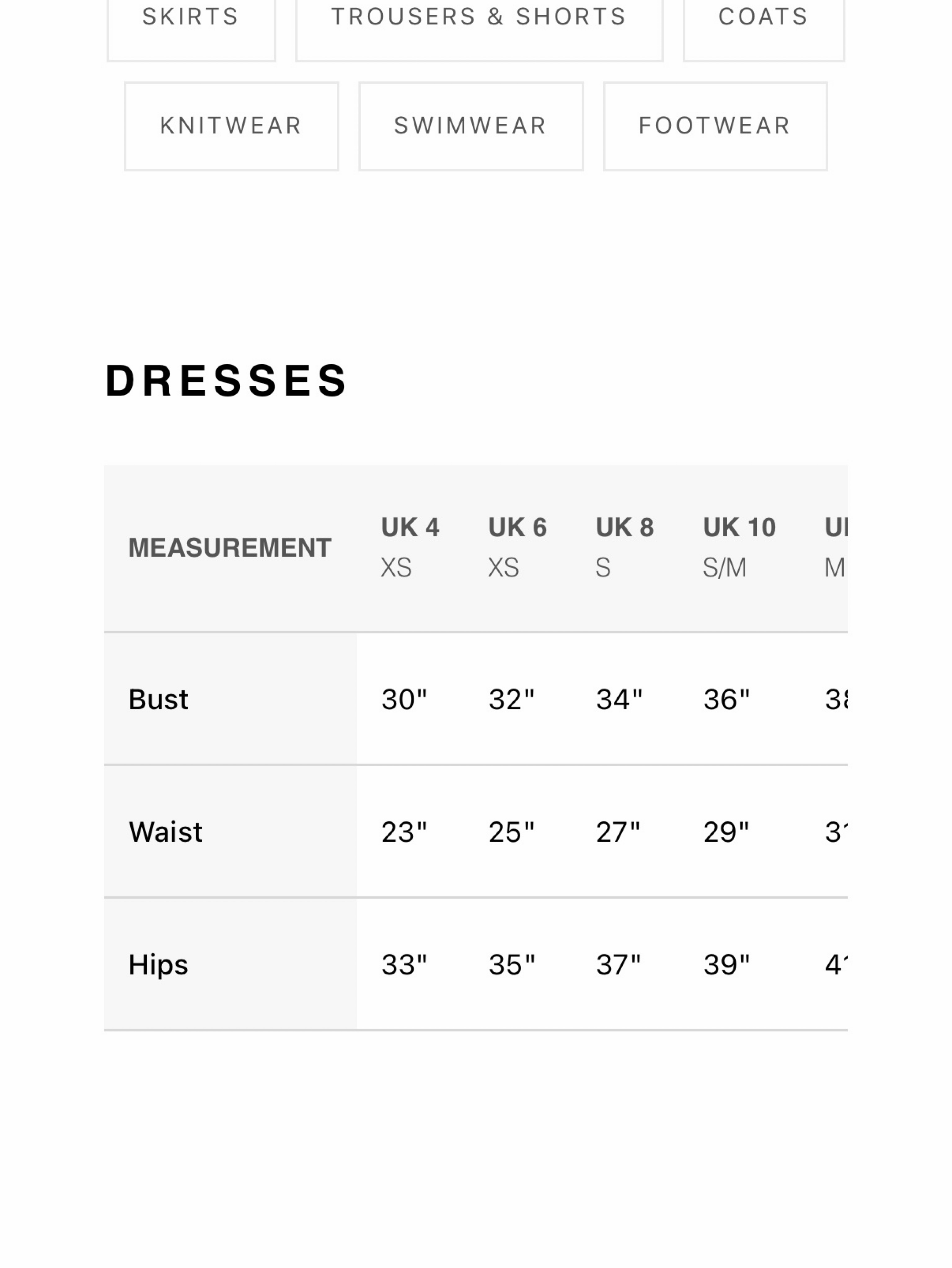This screenshot has width=952, height=1268.
Task: Select the UK 8 column header
Action: (625, 548)
